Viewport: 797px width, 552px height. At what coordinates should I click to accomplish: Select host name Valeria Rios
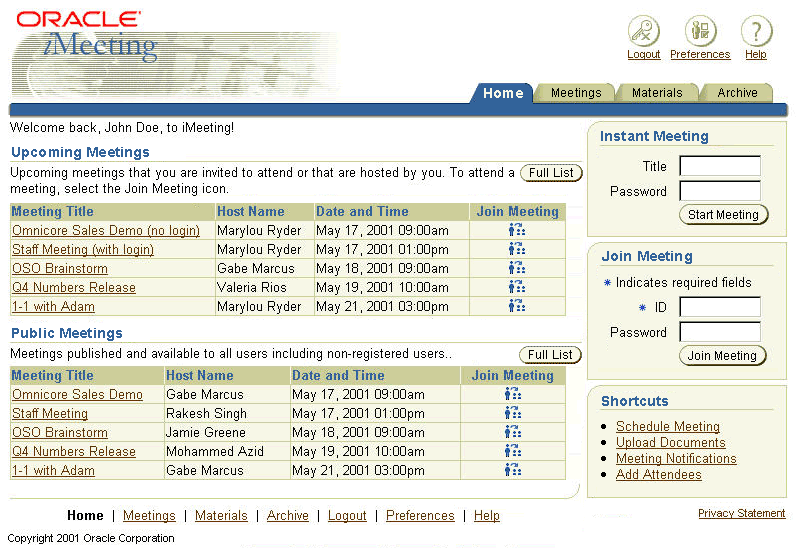[252, 288]
